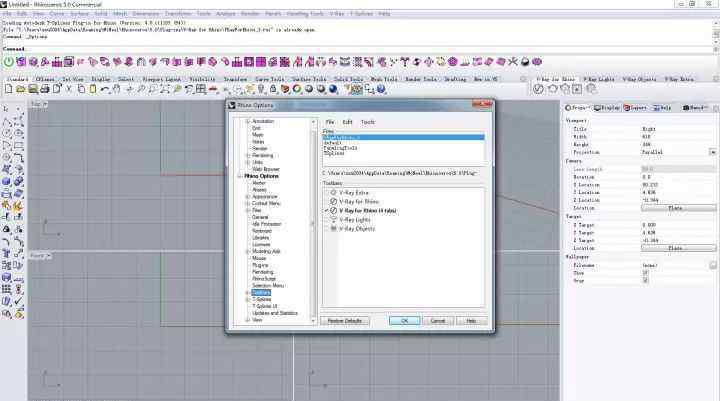Select the Pan hand icon in Standard toolbar
Viewport: 720px width, 401px height.
[x=117, y=89]
